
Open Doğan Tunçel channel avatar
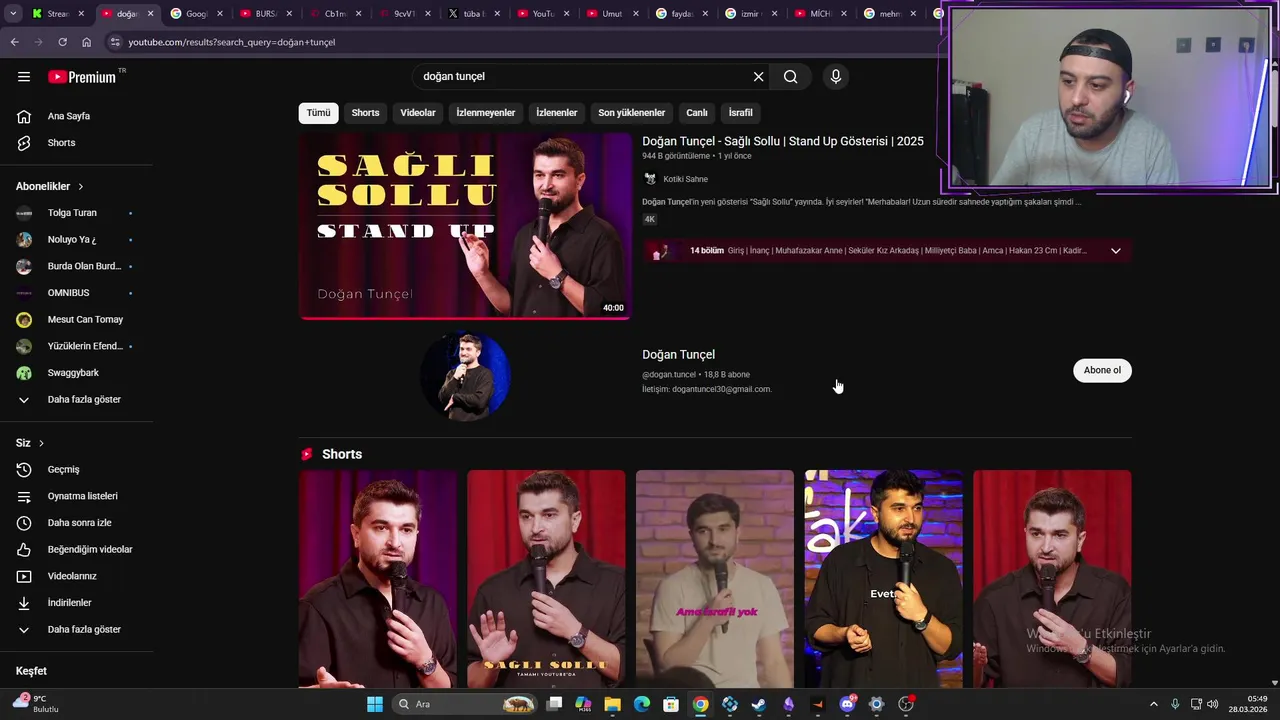(x=465, y=376)
